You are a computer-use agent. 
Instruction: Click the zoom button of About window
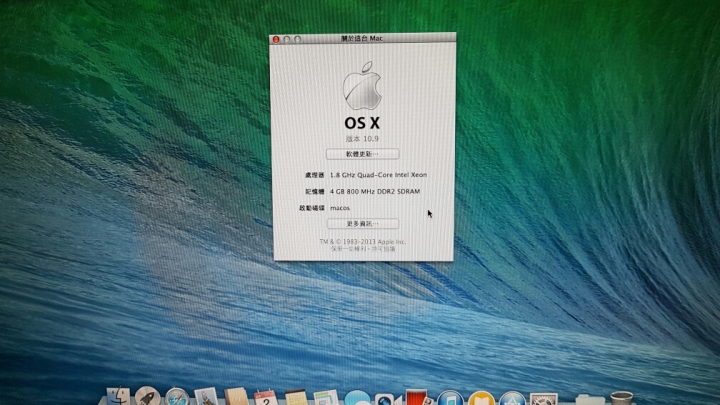coord(298,39)
